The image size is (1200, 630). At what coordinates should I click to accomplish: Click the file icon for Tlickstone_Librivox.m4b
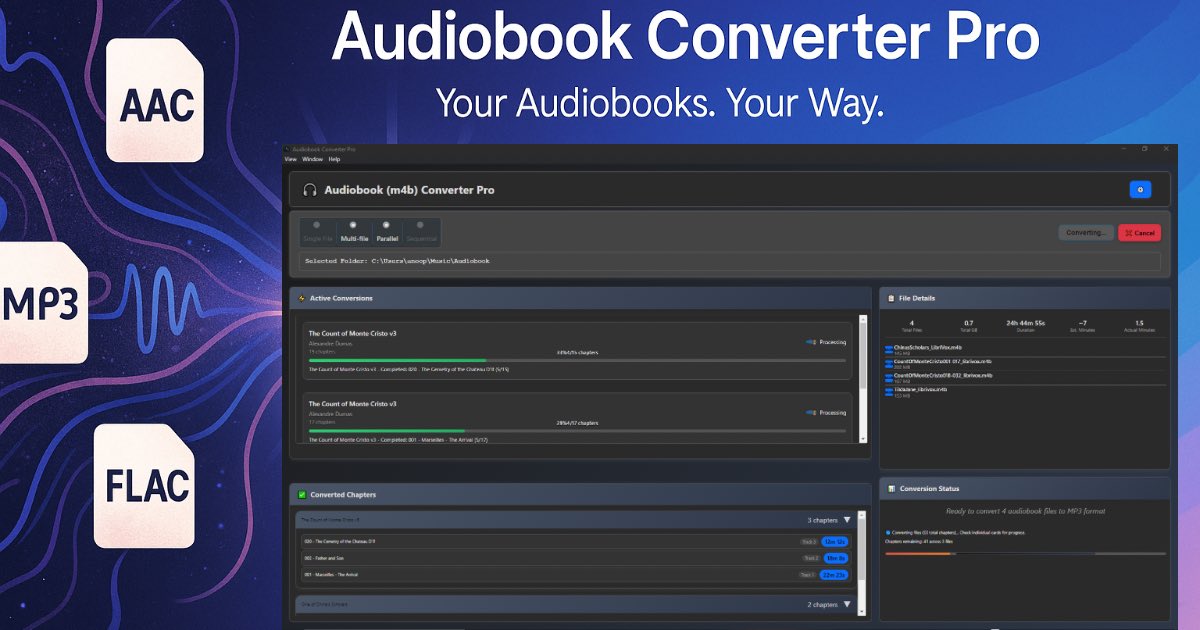pyautogui.click(x=888, y=391)
